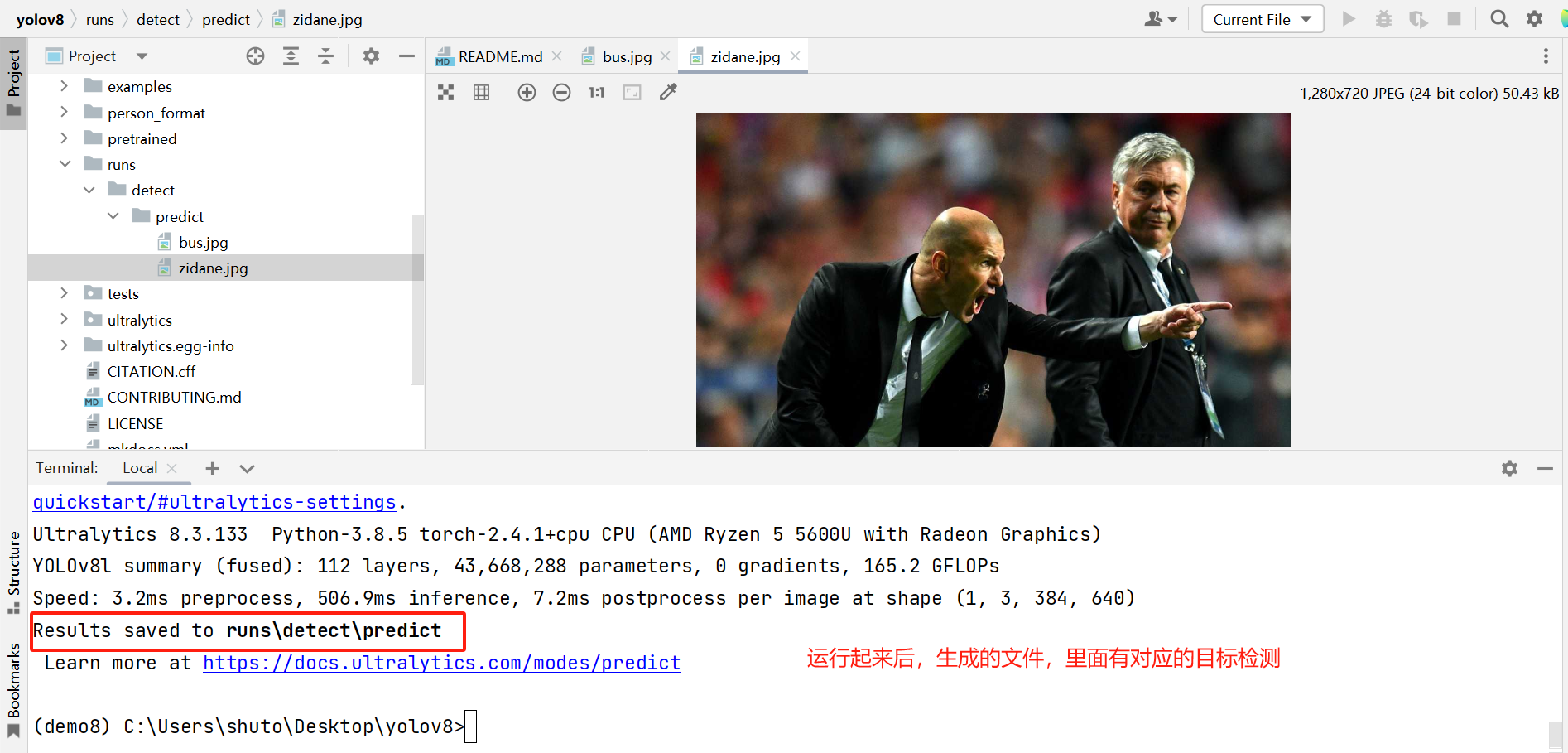Run the current file
1568x753 pixels.
pos(1349,18)
